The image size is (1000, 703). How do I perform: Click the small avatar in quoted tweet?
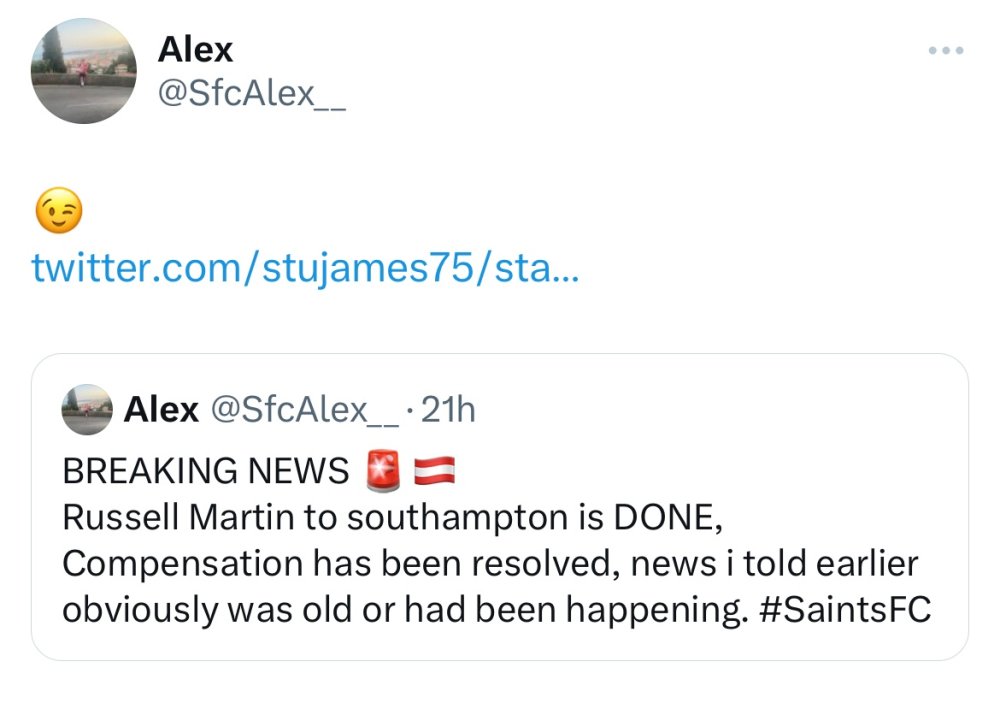tap(87, 409)
